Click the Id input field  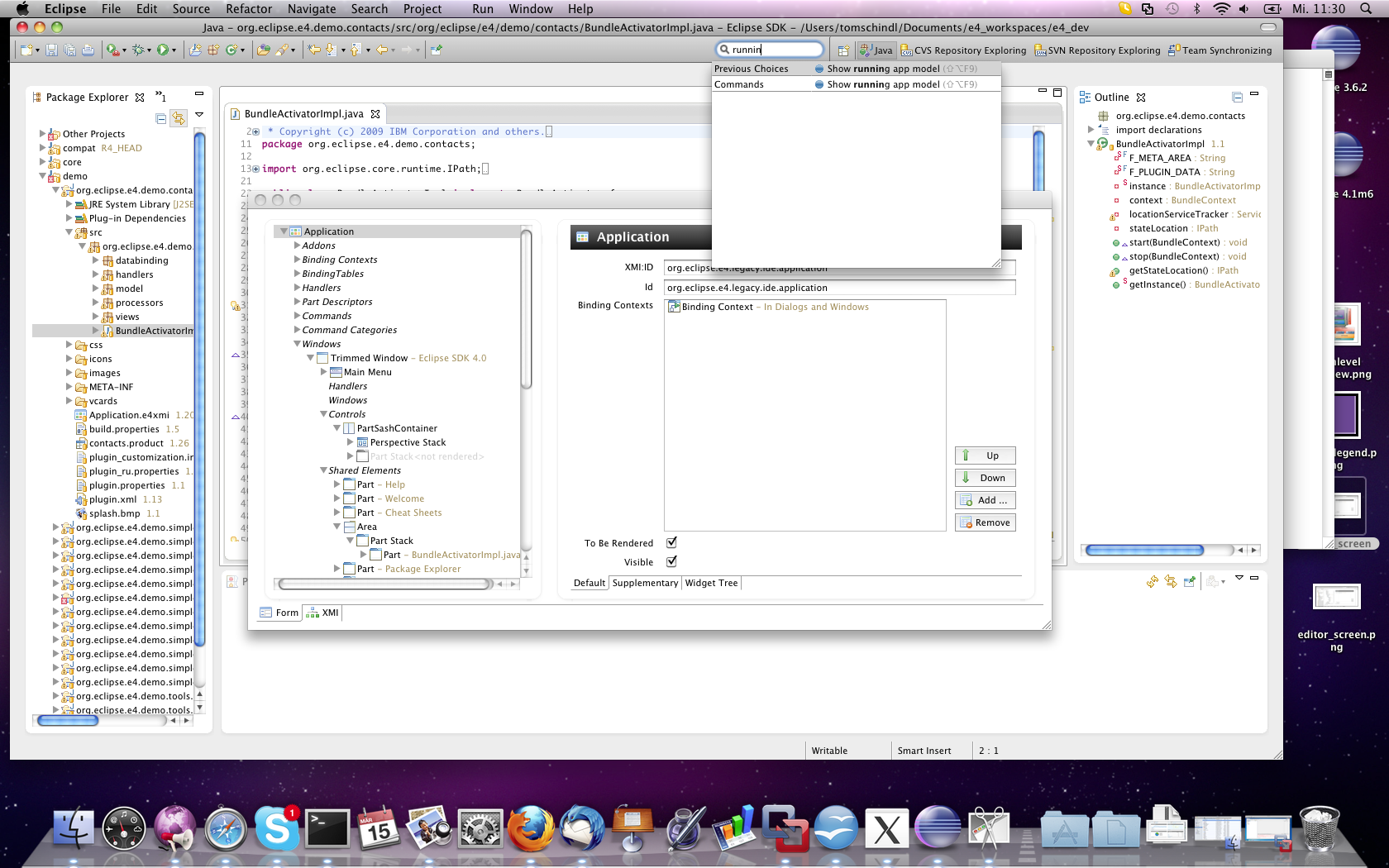tap(838, 288)
